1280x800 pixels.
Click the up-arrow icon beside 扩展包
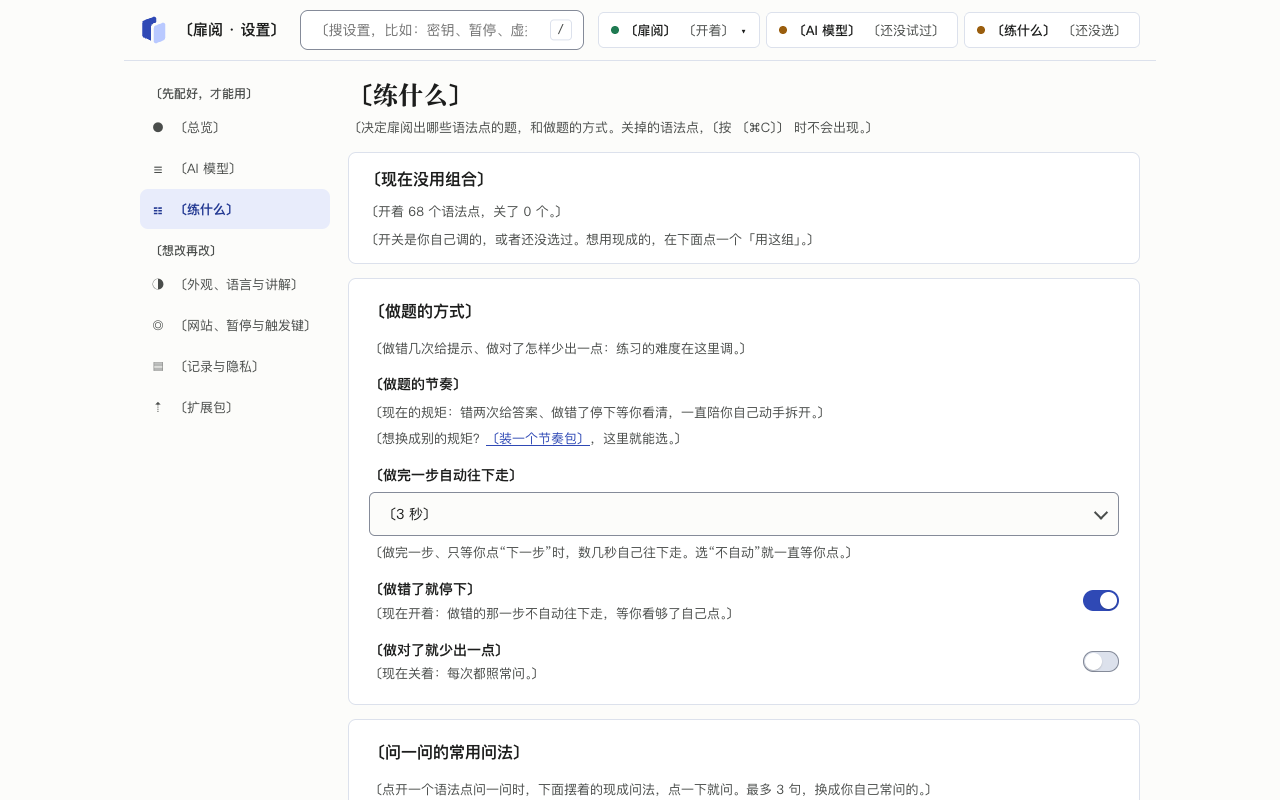158,407
